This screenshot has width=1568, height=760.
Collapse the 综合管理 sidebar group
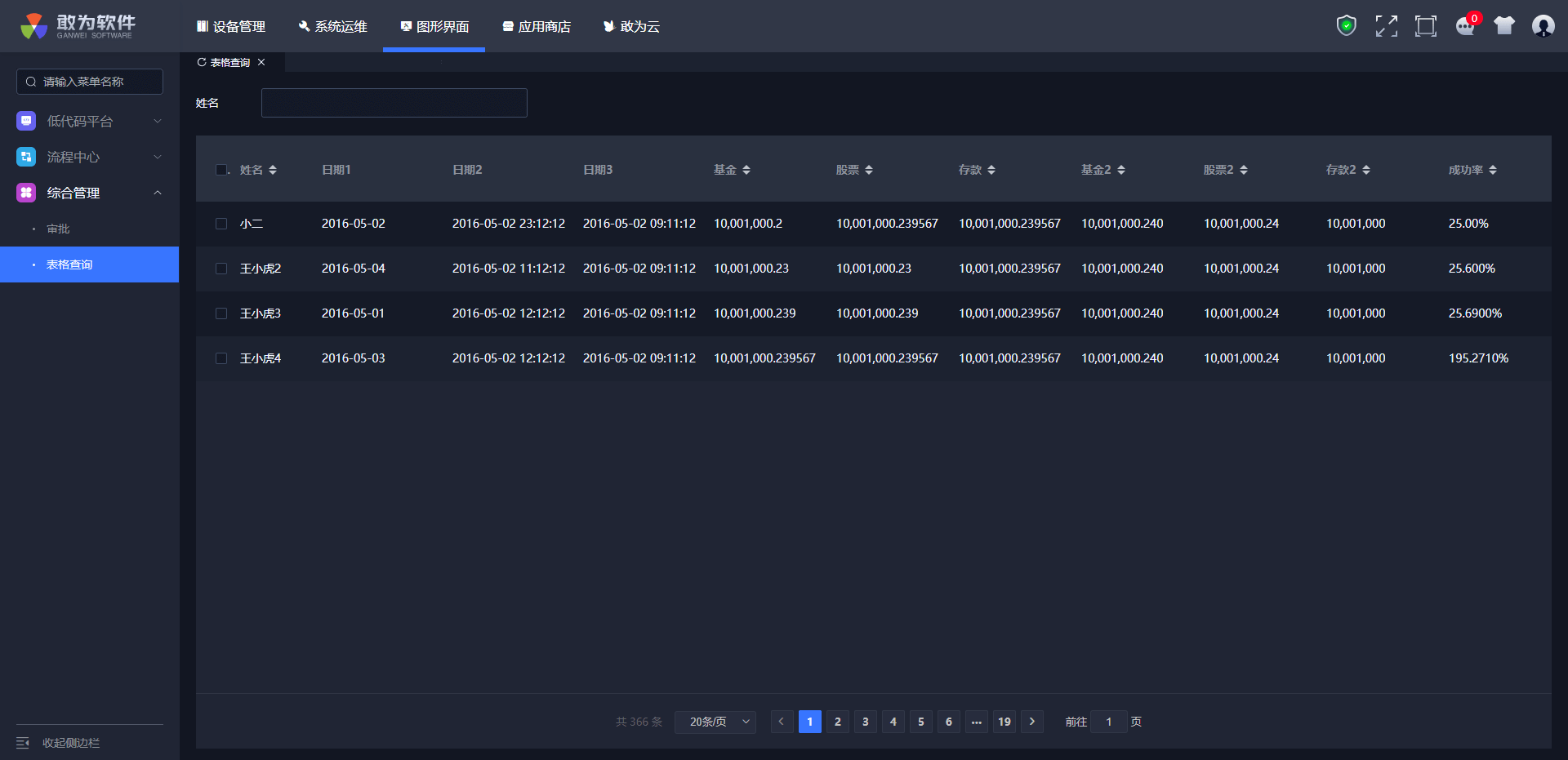pos(89,193)
